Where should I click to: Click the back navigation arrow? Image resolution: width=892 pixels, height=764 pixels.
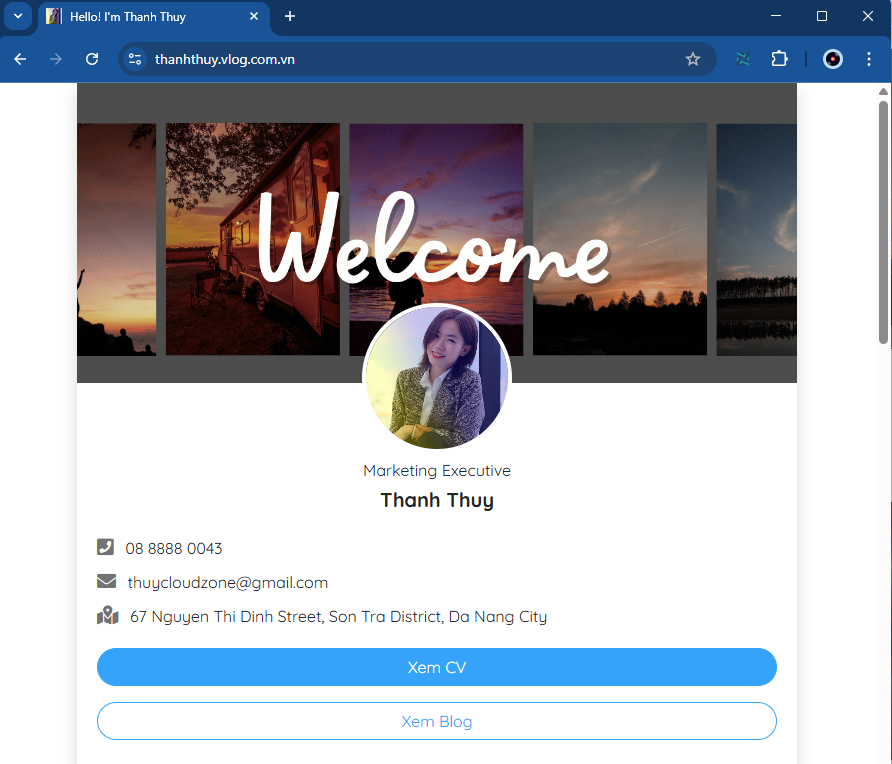click(20, 59)
